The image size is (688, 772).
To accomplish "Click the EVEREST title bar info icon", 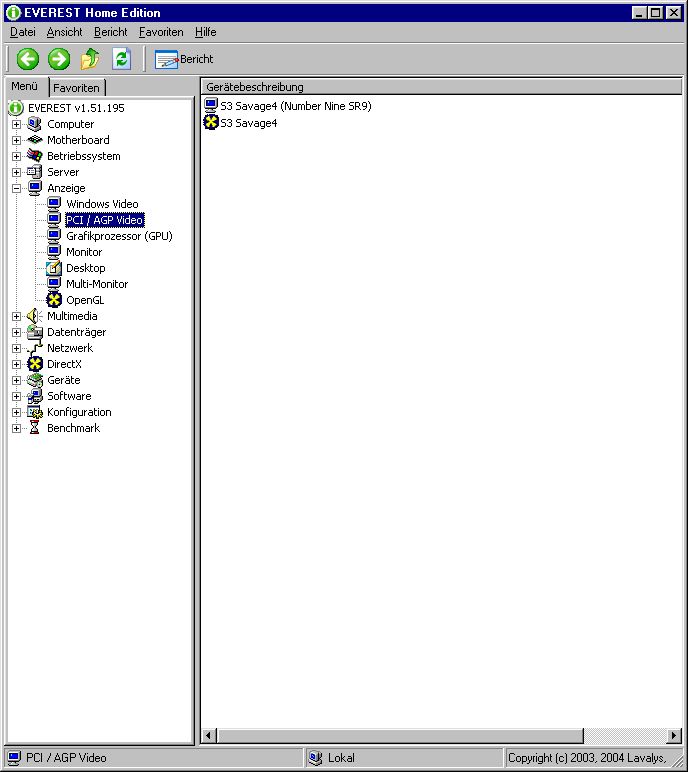I will point(13,13).
